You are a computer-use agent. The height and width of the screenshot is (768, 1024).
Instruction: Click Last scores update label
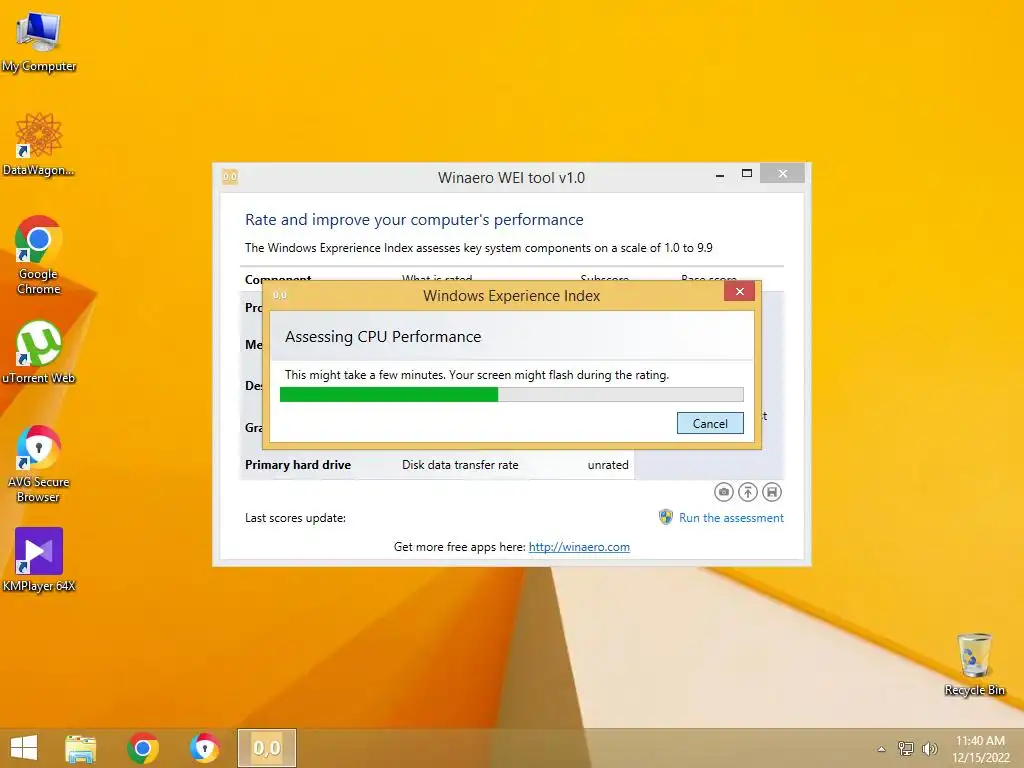(295, 518)
